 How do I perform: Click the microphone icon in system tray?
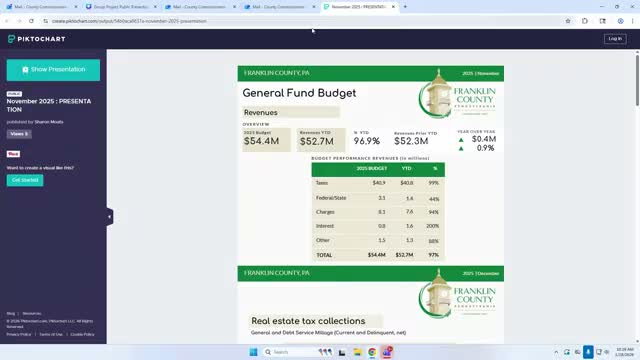coord(588,352)
